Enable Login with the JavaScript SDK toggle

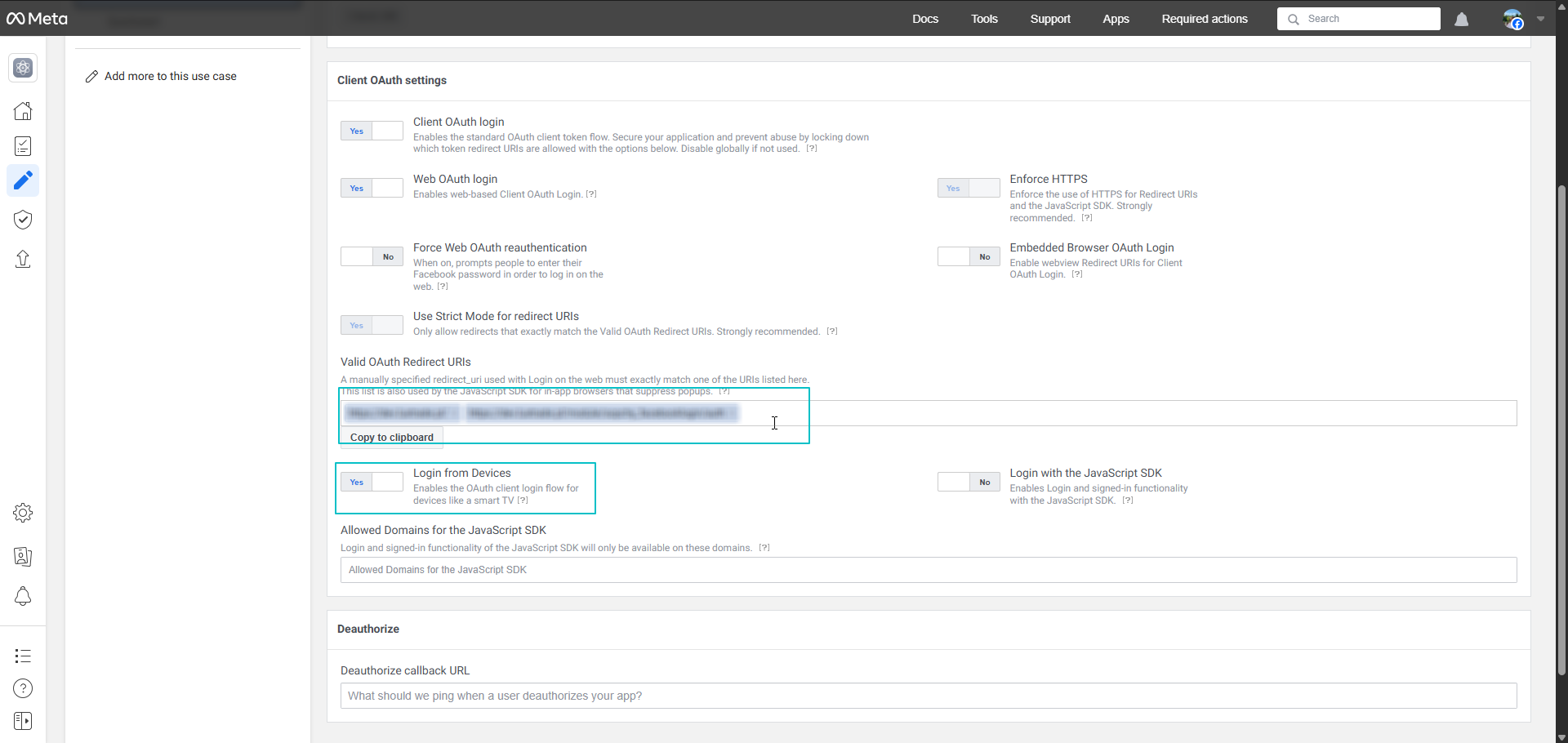point(969,482)
